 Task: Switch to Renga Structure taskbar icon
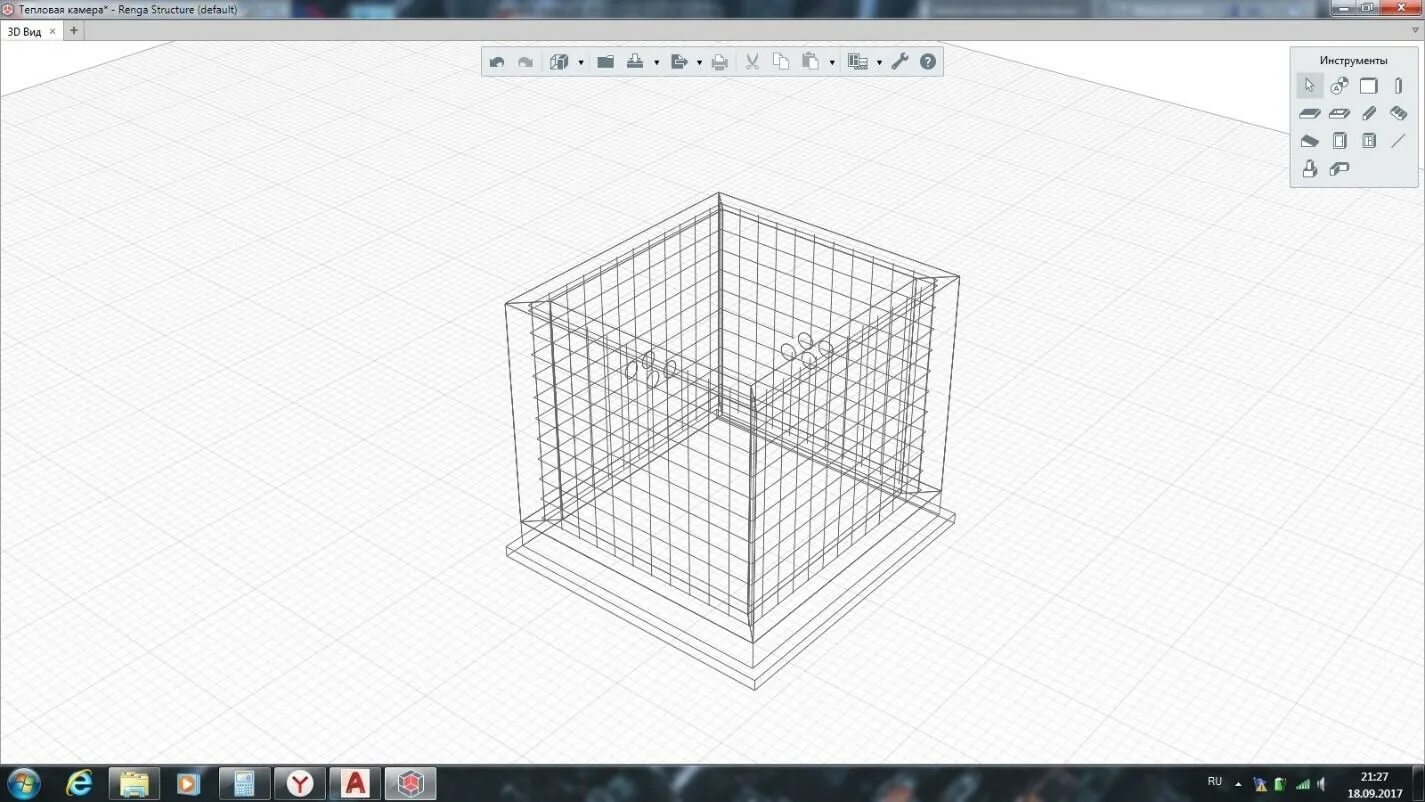point(411,783)
